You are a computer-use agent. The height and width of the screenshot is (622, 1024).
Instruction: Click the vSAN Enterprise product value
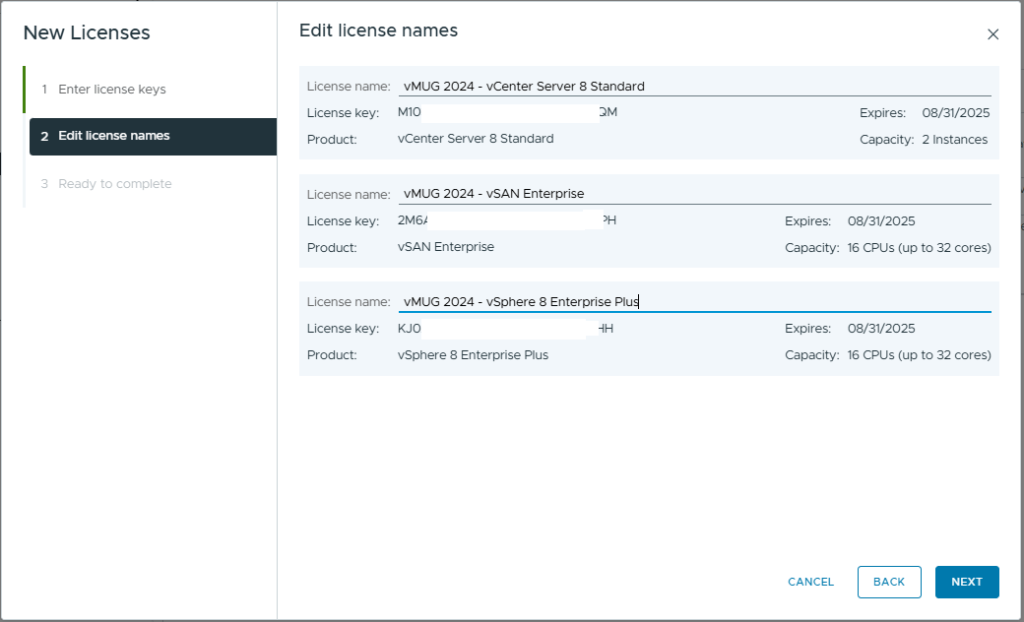point(445,247)
